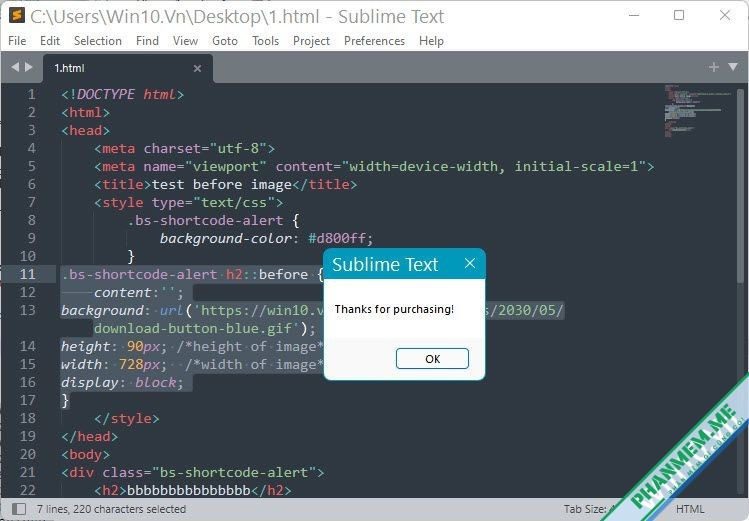Confirm dialog with OK button
749x521 pixels.
click(x=432, y=359)
